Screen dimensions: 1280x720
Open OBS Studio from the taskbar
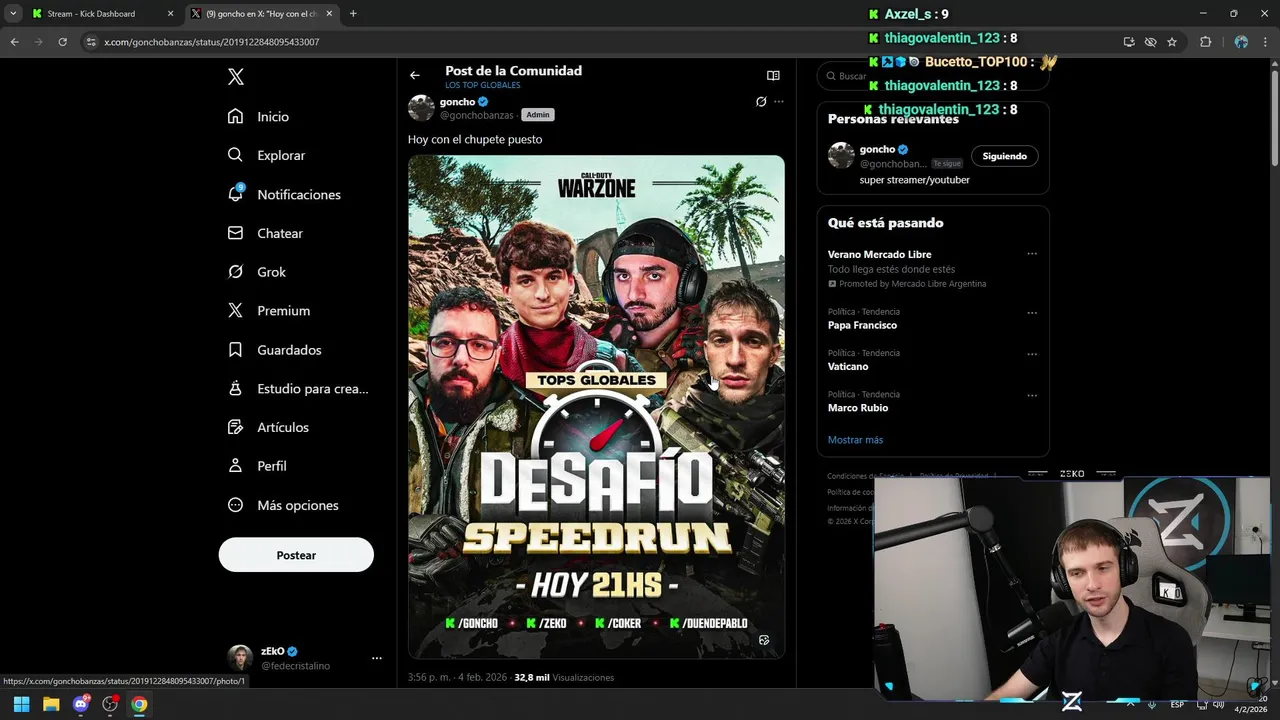click(x=110, y=704)
